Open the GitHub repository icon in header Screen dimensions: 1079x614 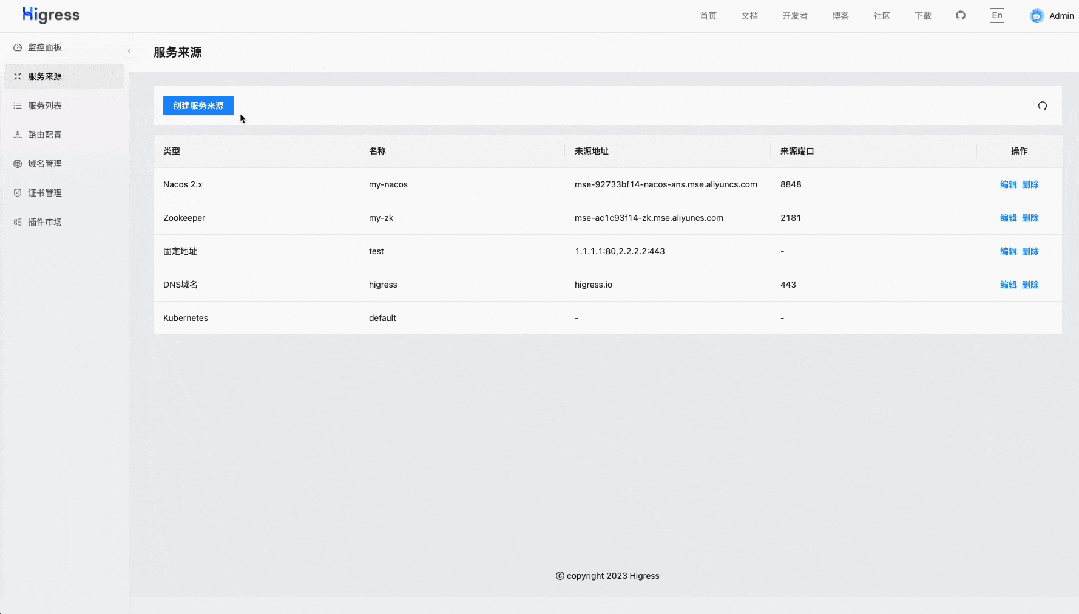click(960, 15)
